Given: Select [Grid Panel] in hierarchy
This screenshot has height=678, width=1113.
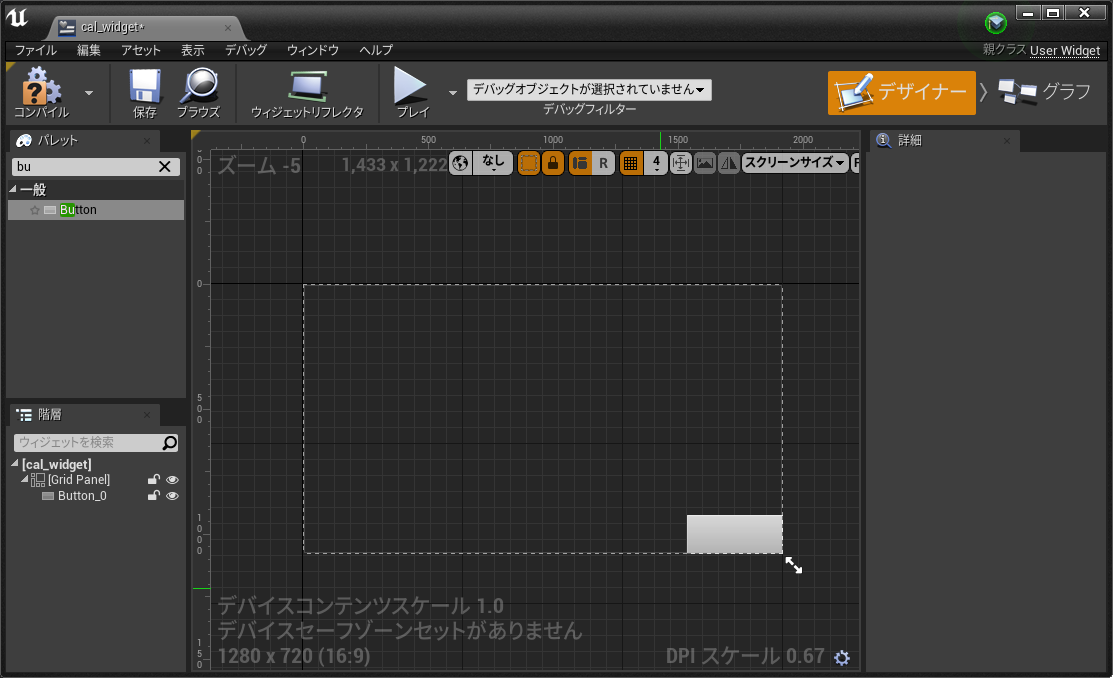Looking at the screenshot, I should click(79, 480).
